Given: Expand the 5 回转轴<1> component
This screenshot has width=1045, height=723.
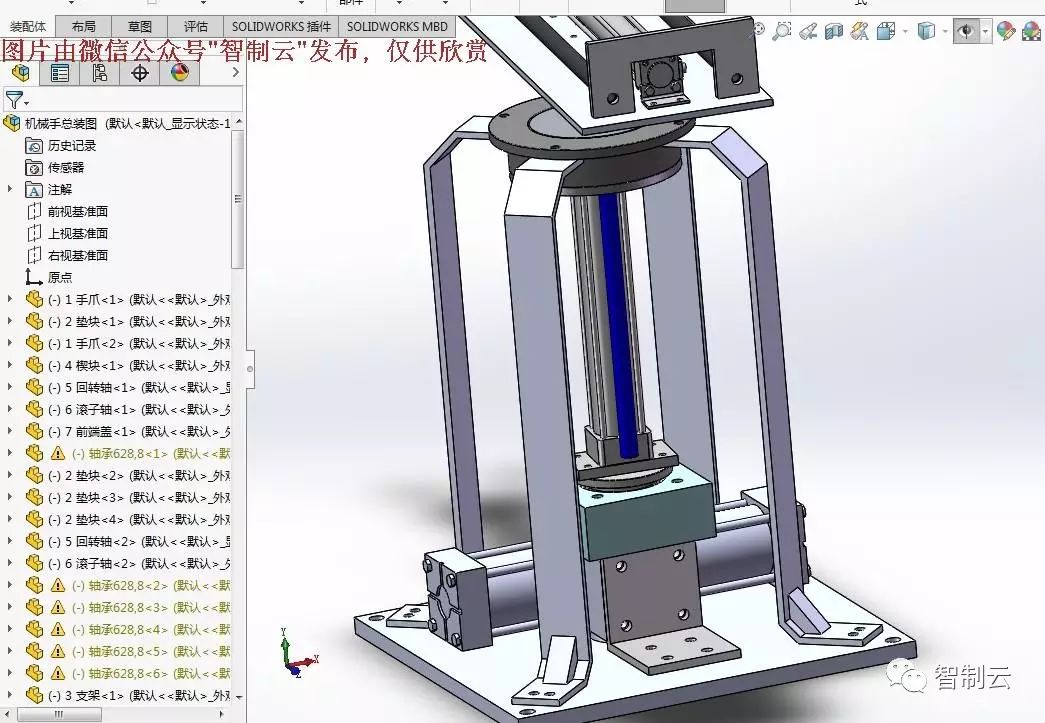Looking at the screenshot, I should (9, 387).
